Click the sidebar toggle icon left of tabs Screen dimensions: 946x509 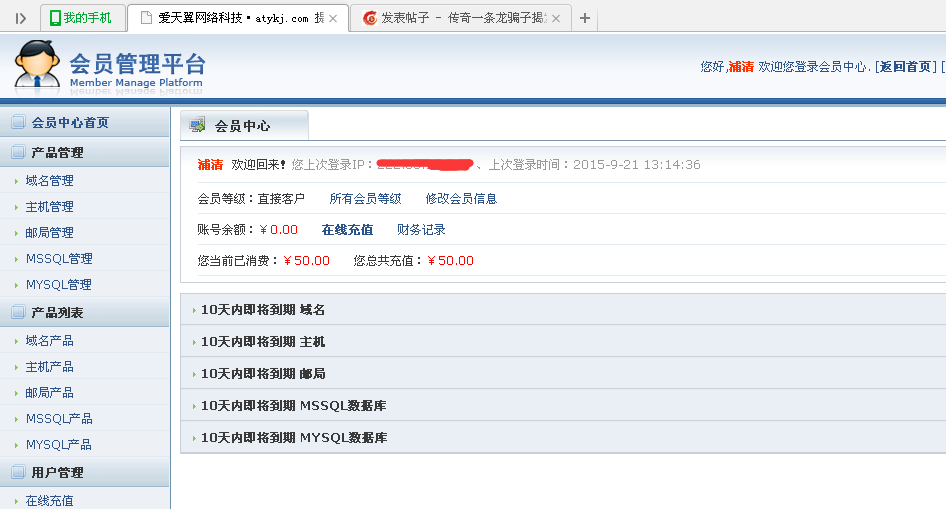click(20, 18)
